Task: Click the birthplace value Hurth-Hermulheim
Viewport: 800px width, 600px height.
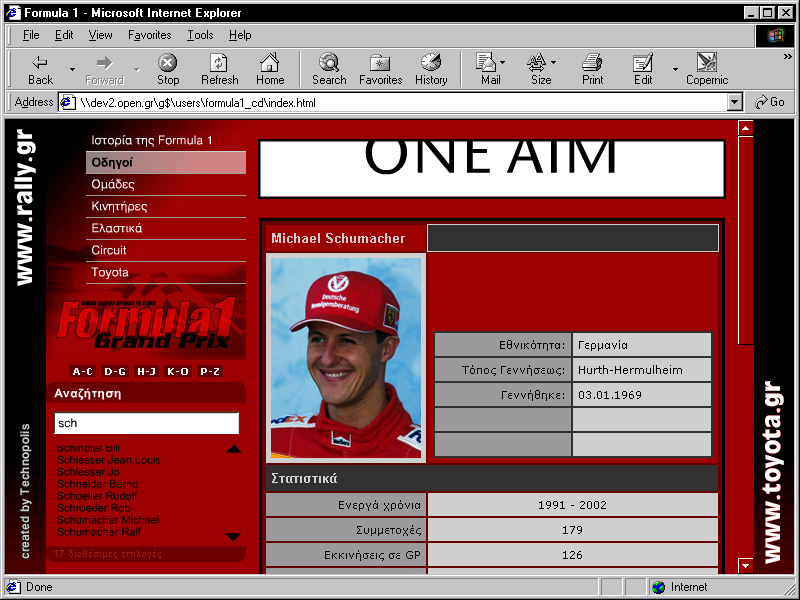Action: click(630, 370)
